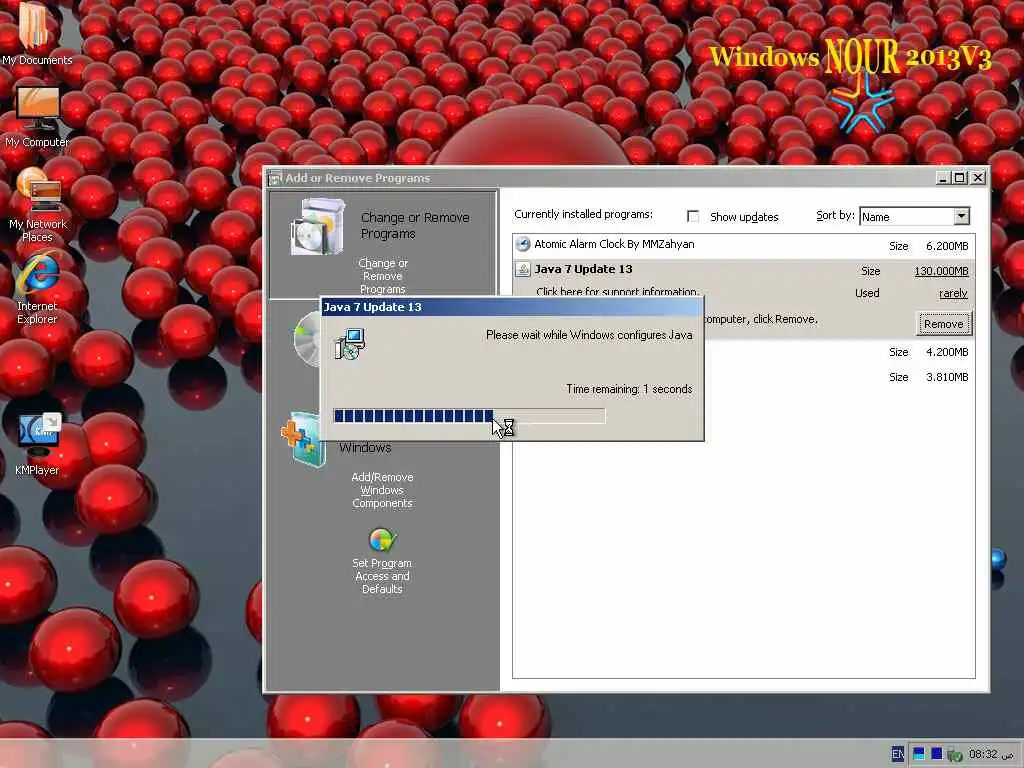The width and height of the screenshot is (1024, 768).
Task: Click the Add/Remove Windows Components icon
Action: tap(304, 439)
